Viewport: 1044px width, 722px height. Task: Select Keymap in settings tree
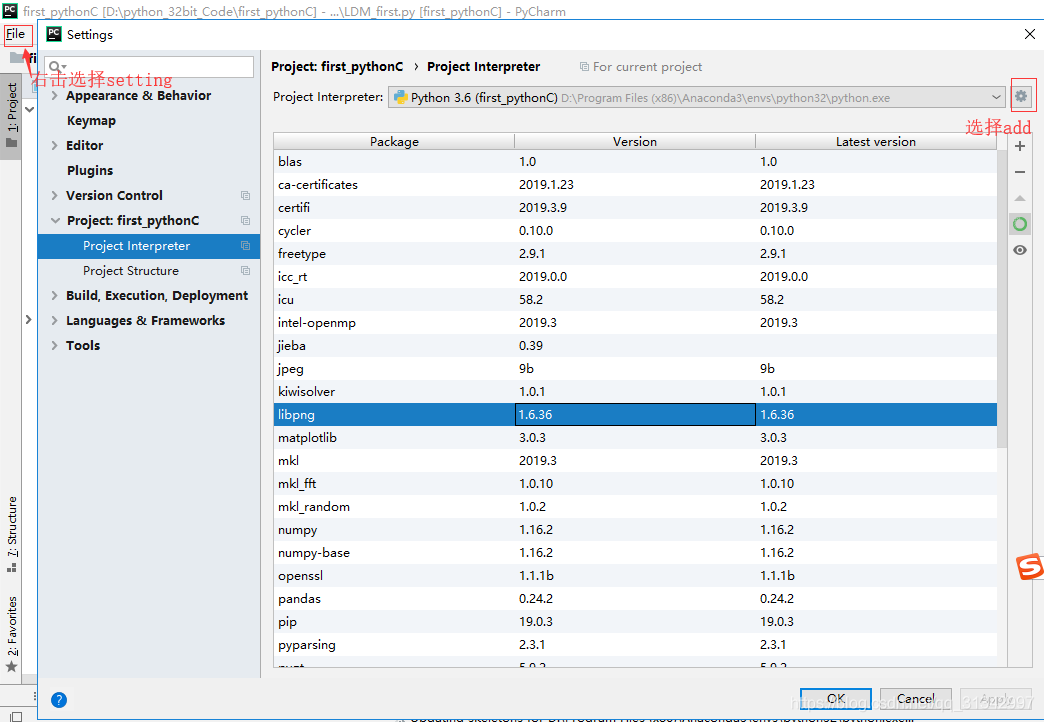91,121
